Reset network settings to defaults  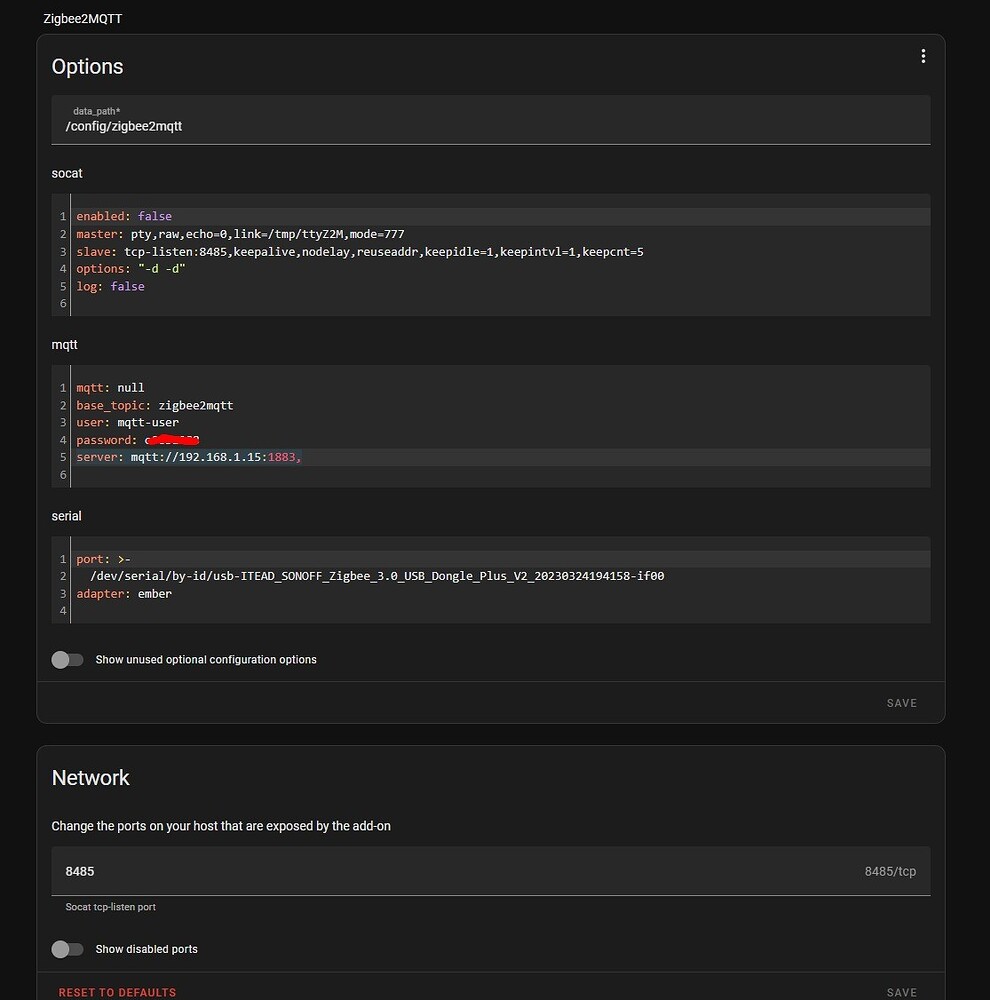click(117, 992)
